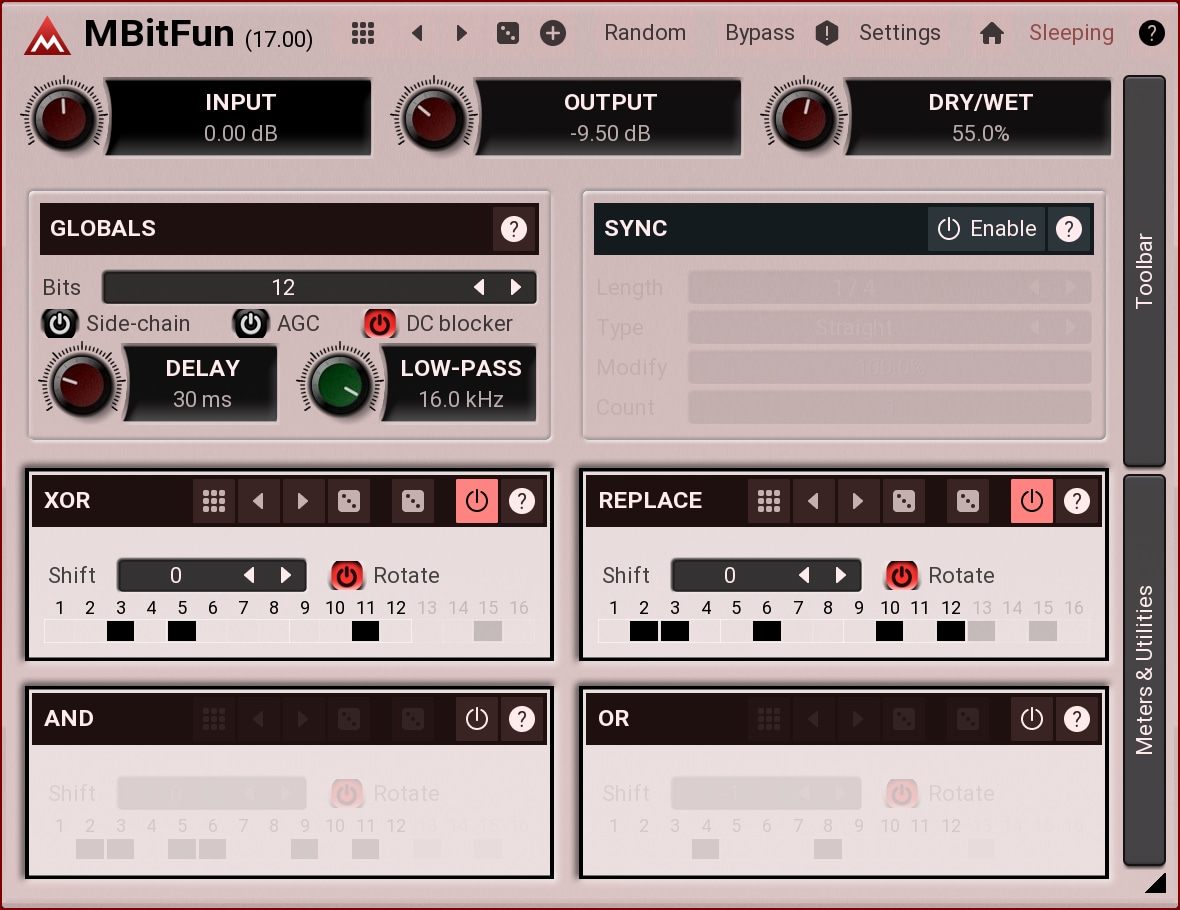Open the GLOBALS help question mark

click(x=514, y=229)
